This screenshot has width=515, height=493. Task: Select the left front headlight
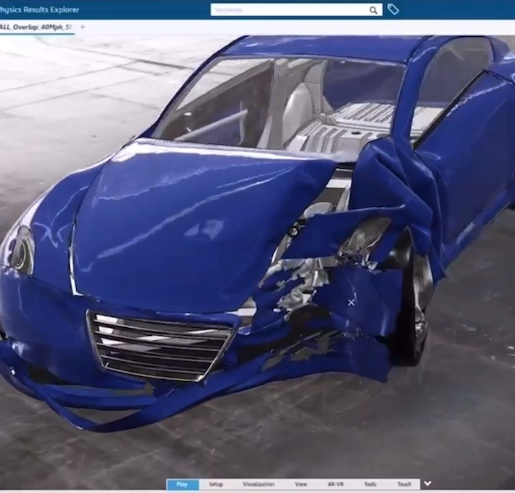pos(21,251)
